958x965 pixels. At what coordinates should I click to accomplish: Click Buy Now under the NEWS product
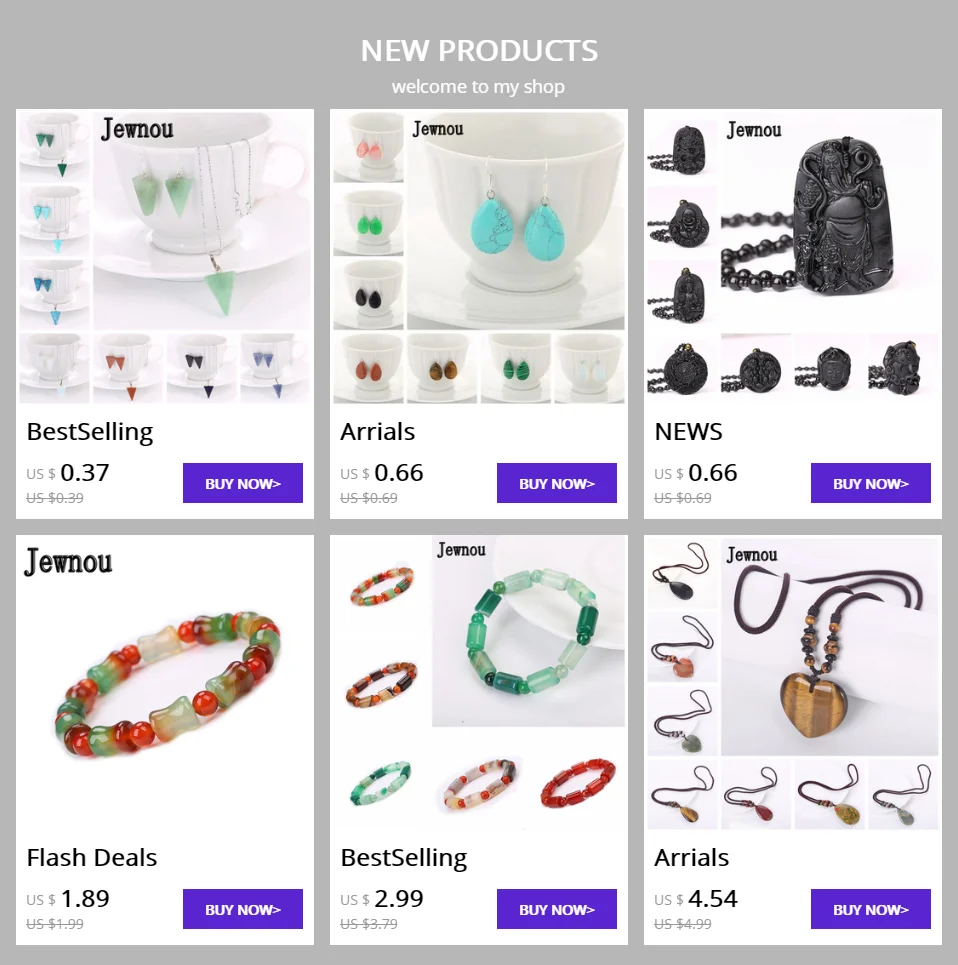coord(871,483)
